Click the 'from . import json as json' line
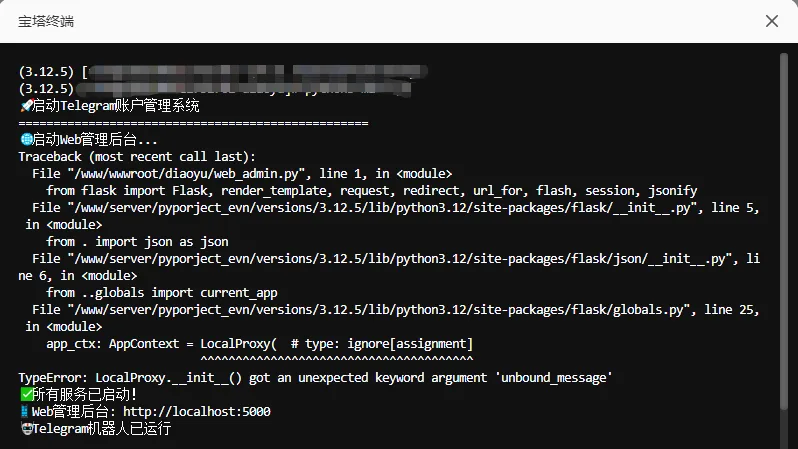The width and height of the screenshot is (798, 449). [137, 242]
